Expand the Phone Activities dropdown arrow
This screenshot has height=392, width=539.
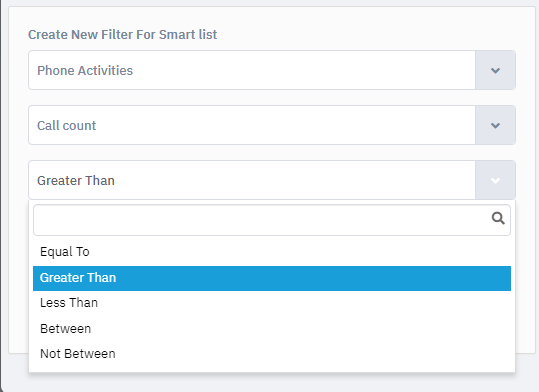495,70
